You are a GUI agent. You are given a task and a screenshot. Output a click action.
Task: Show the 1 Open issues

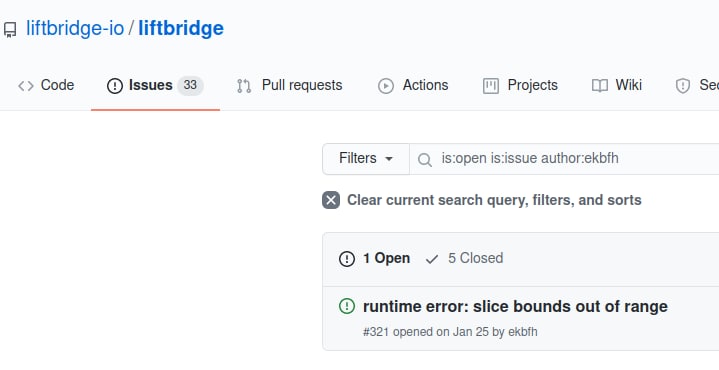[x=375, y=259]
